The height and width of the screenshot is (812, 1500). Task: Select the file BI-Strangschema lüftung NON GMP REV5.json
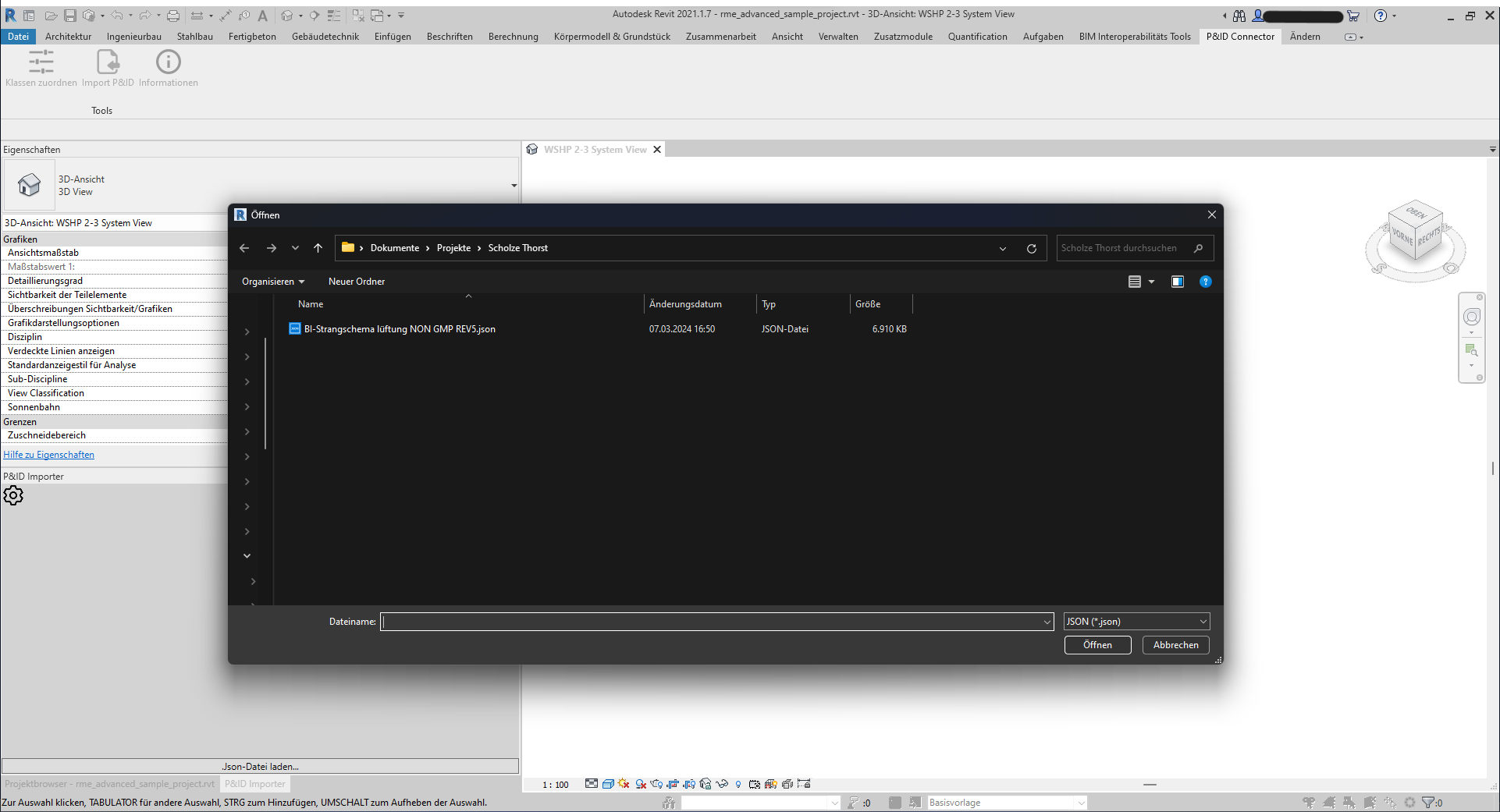pyautogui.click(x=400, y=328)
